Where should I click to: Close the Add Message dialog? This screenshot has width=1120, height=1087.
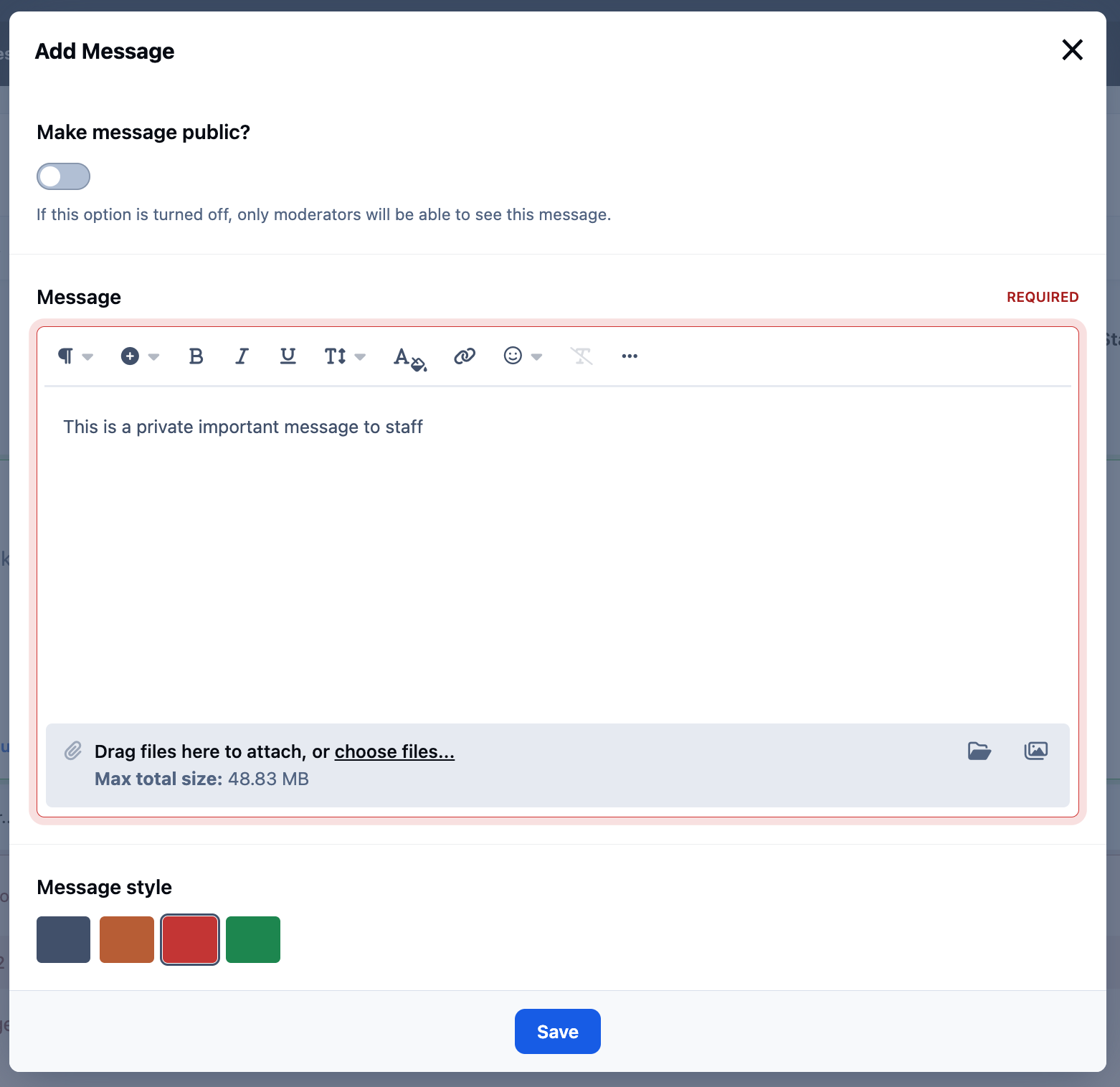pos(1072,50)
